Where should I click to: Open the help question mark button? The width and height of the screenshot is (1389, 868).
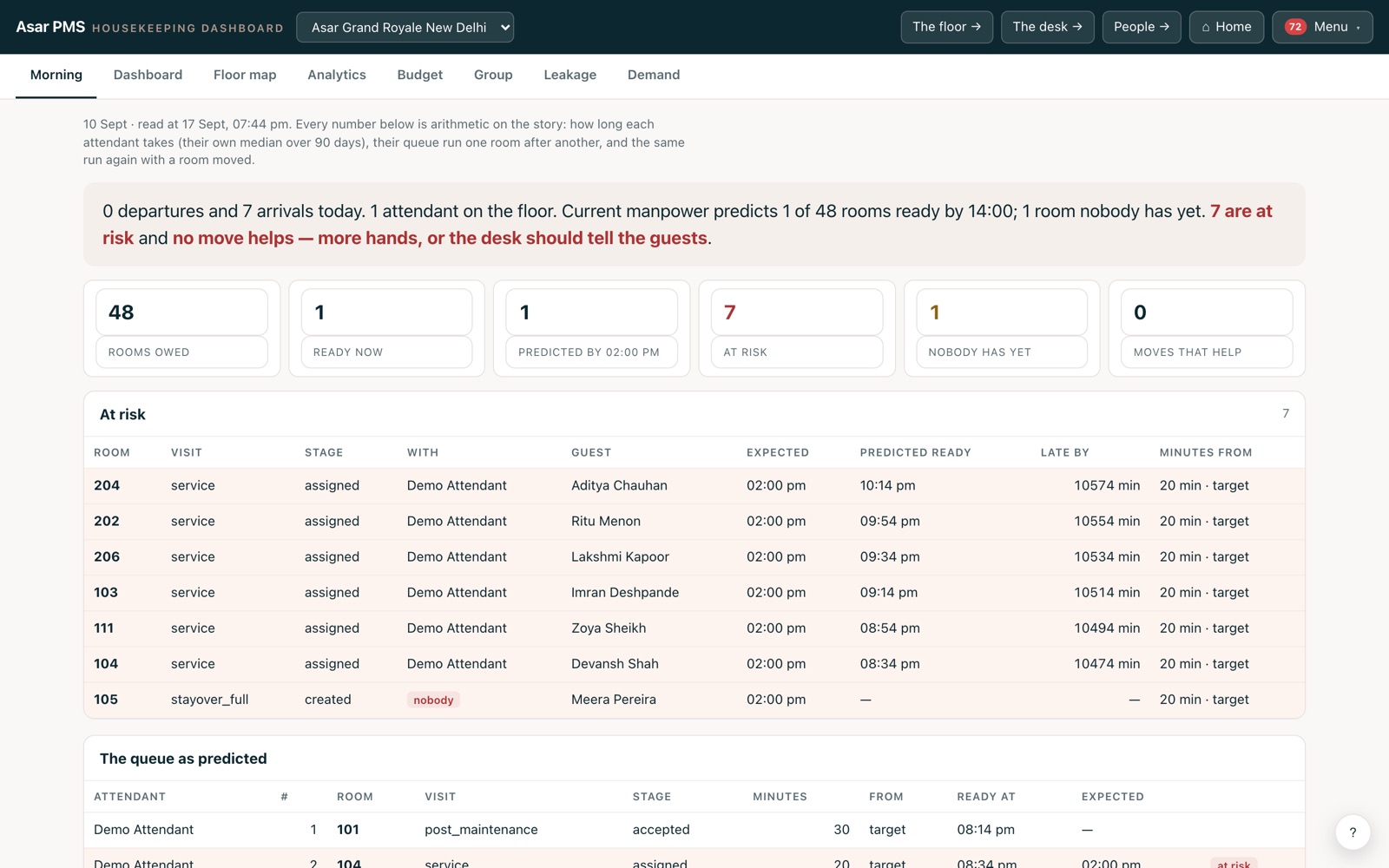click(1353, 832)
